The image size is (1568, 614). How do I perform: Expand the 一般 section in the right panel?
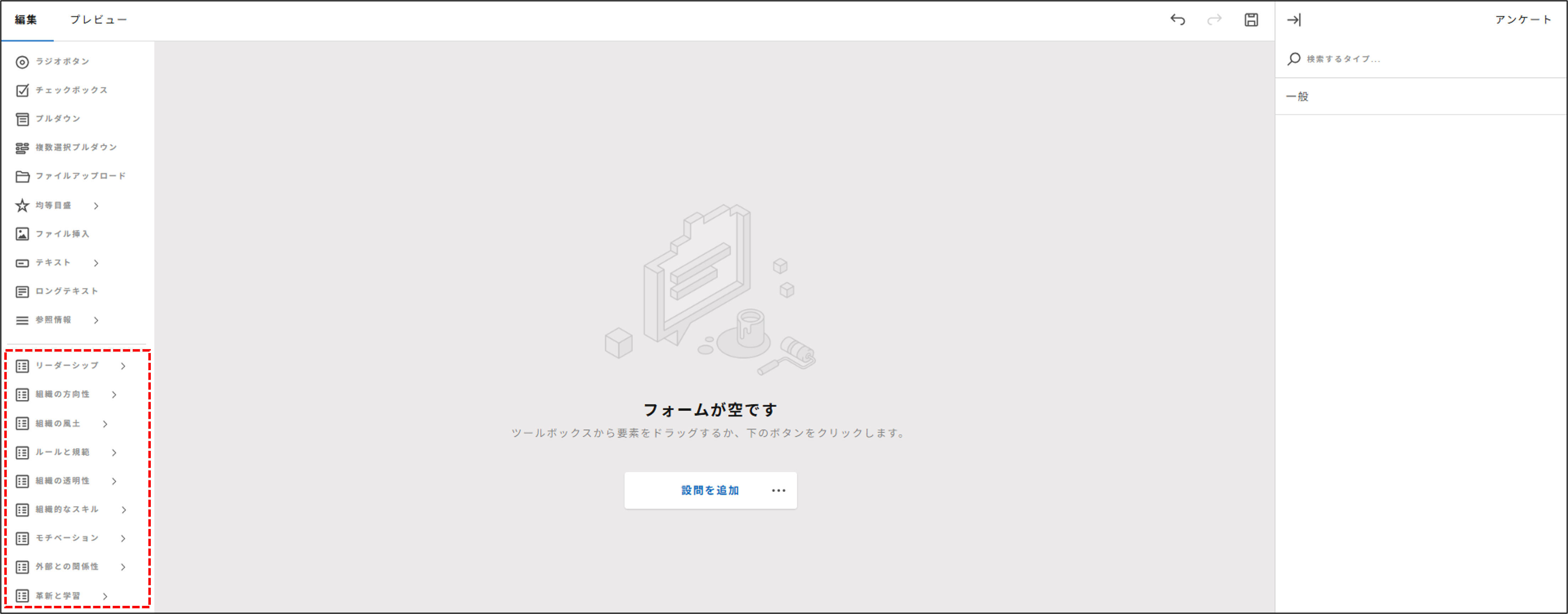click(1298, 96)
